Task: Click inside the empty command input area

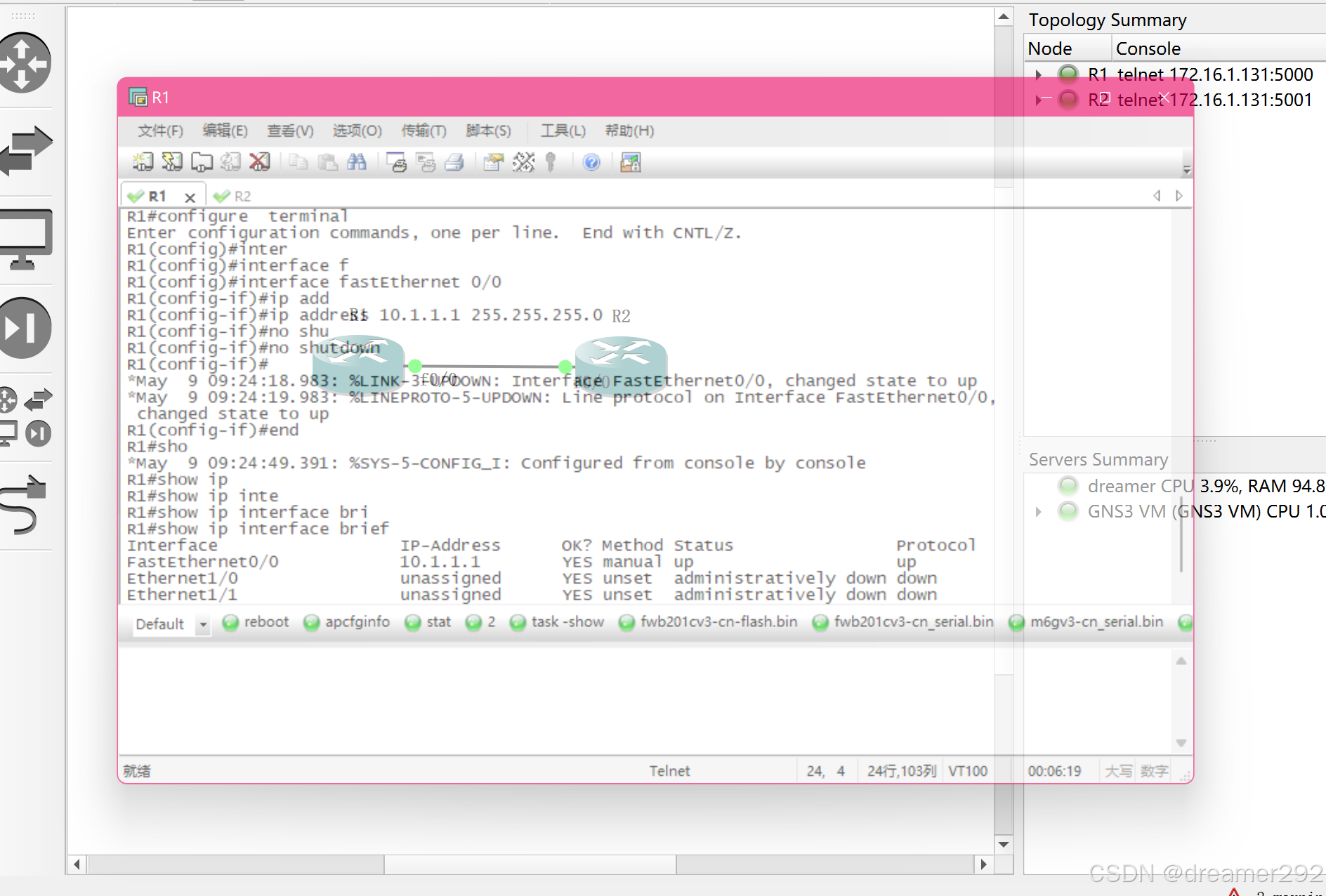Action: [646, 701]
